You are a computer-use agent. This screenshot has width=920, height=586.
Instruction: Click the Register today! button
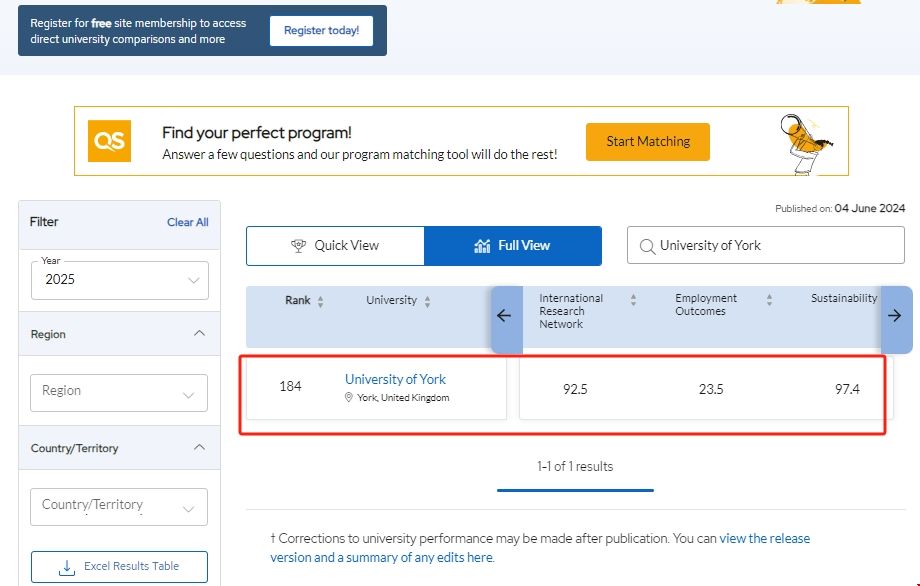click(x=321, y=31)
